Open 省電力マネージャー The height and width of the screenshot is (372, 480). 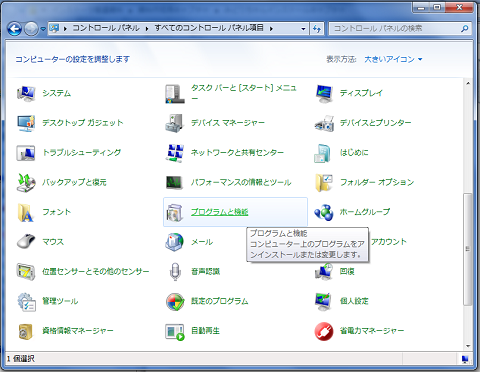pyautogui.click(x=360, y=331)
